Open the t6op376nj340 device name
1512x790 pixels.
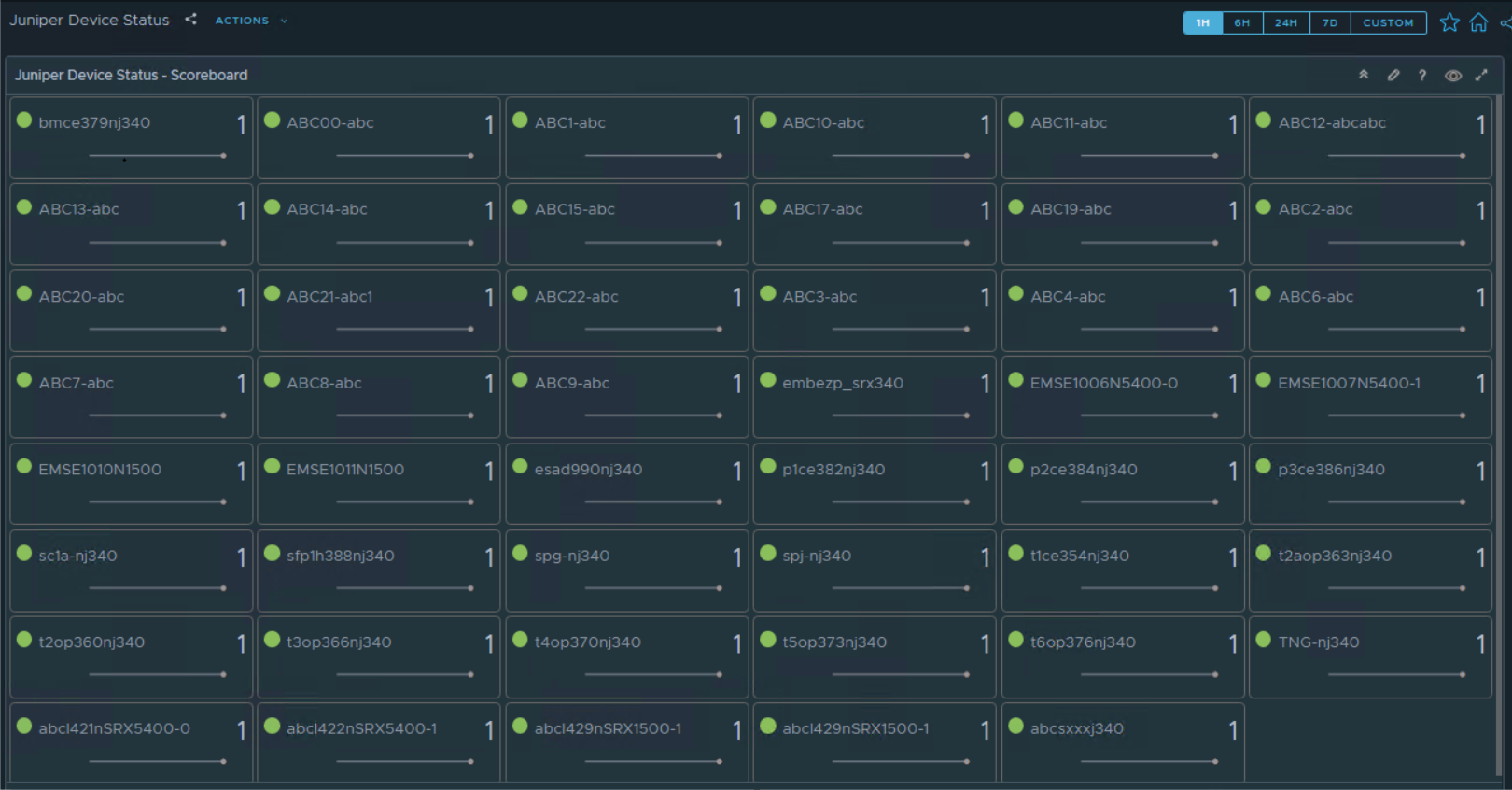click(1083, 642)
